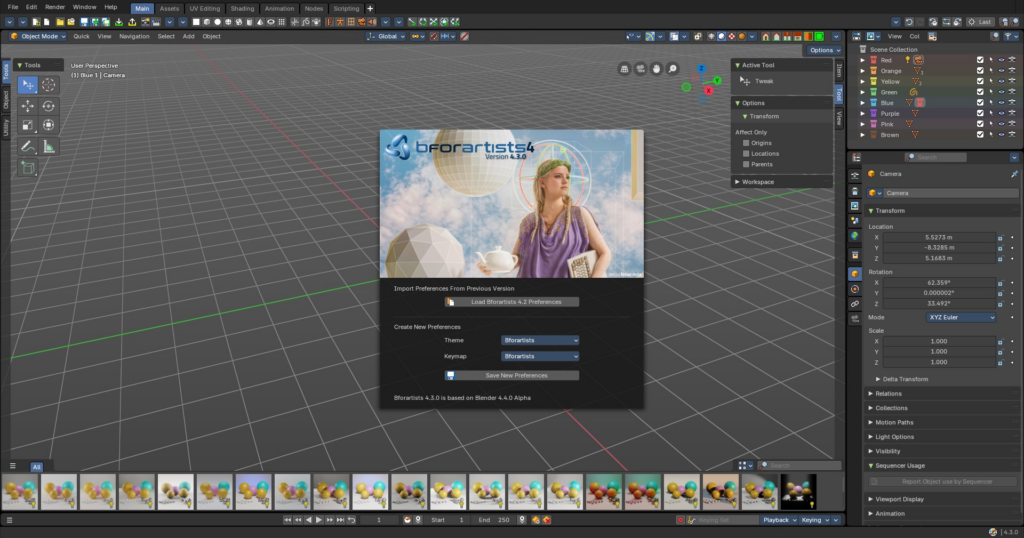
Task: Switch to the UV Editing workspace tab
Action: 204,8
